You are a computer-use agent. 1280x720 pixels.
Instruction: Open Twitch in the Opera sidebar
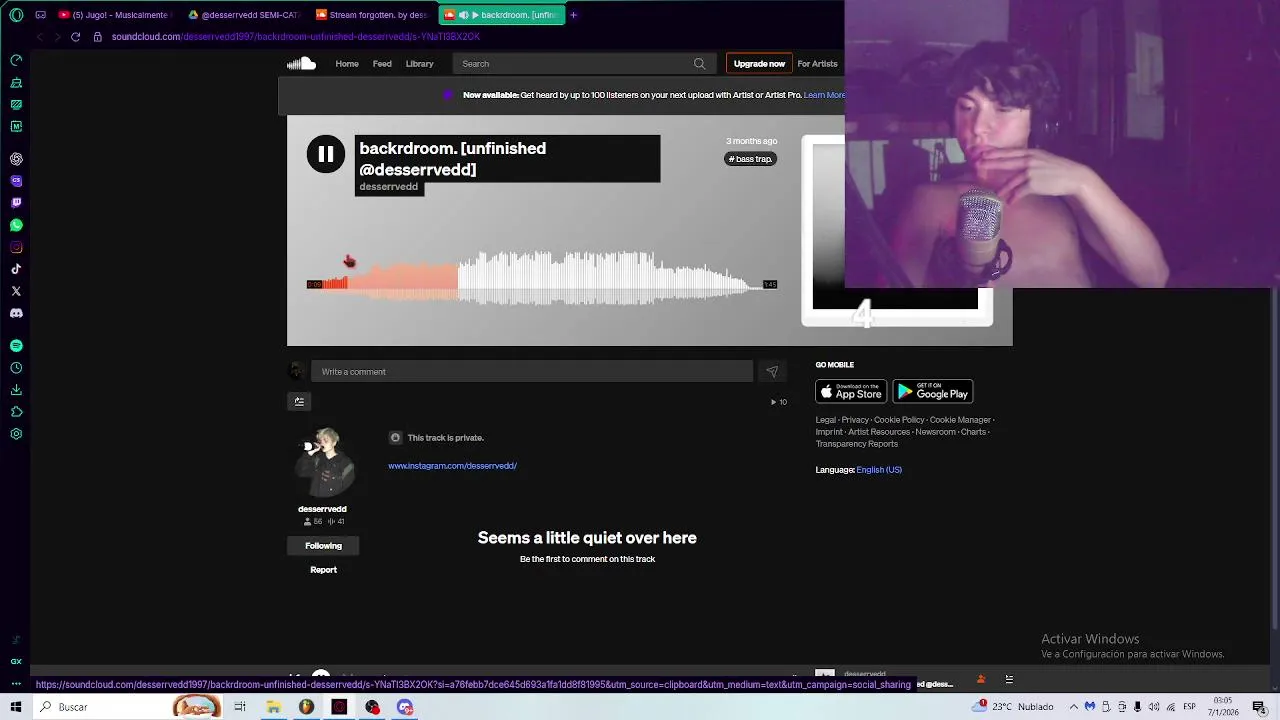(16, 203)
